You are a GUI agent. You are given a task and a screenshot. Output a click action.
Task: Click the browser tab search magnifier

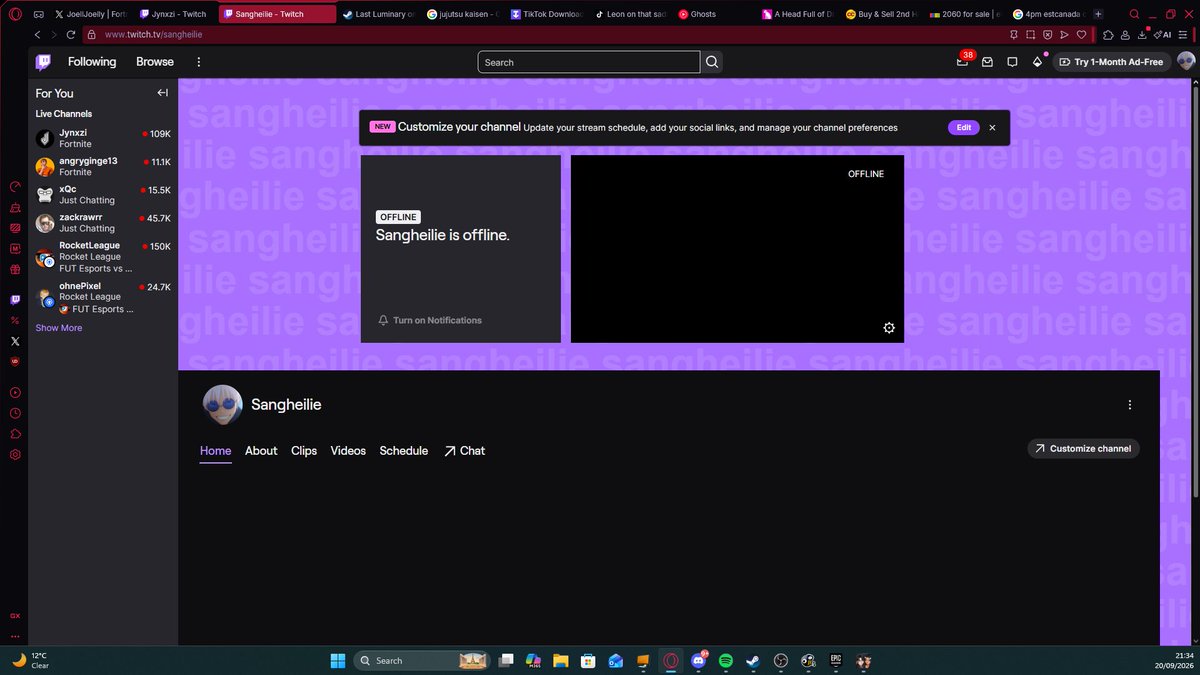coord(1134,14)
